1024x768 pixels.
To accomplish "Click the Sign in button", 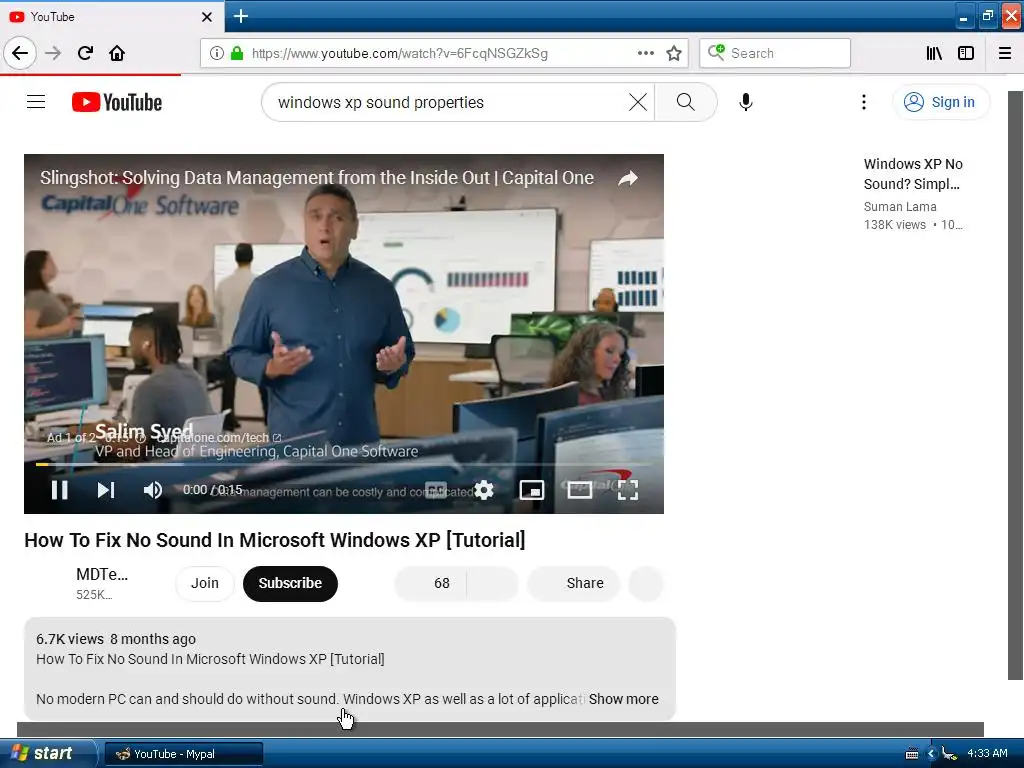I will 941,103.
